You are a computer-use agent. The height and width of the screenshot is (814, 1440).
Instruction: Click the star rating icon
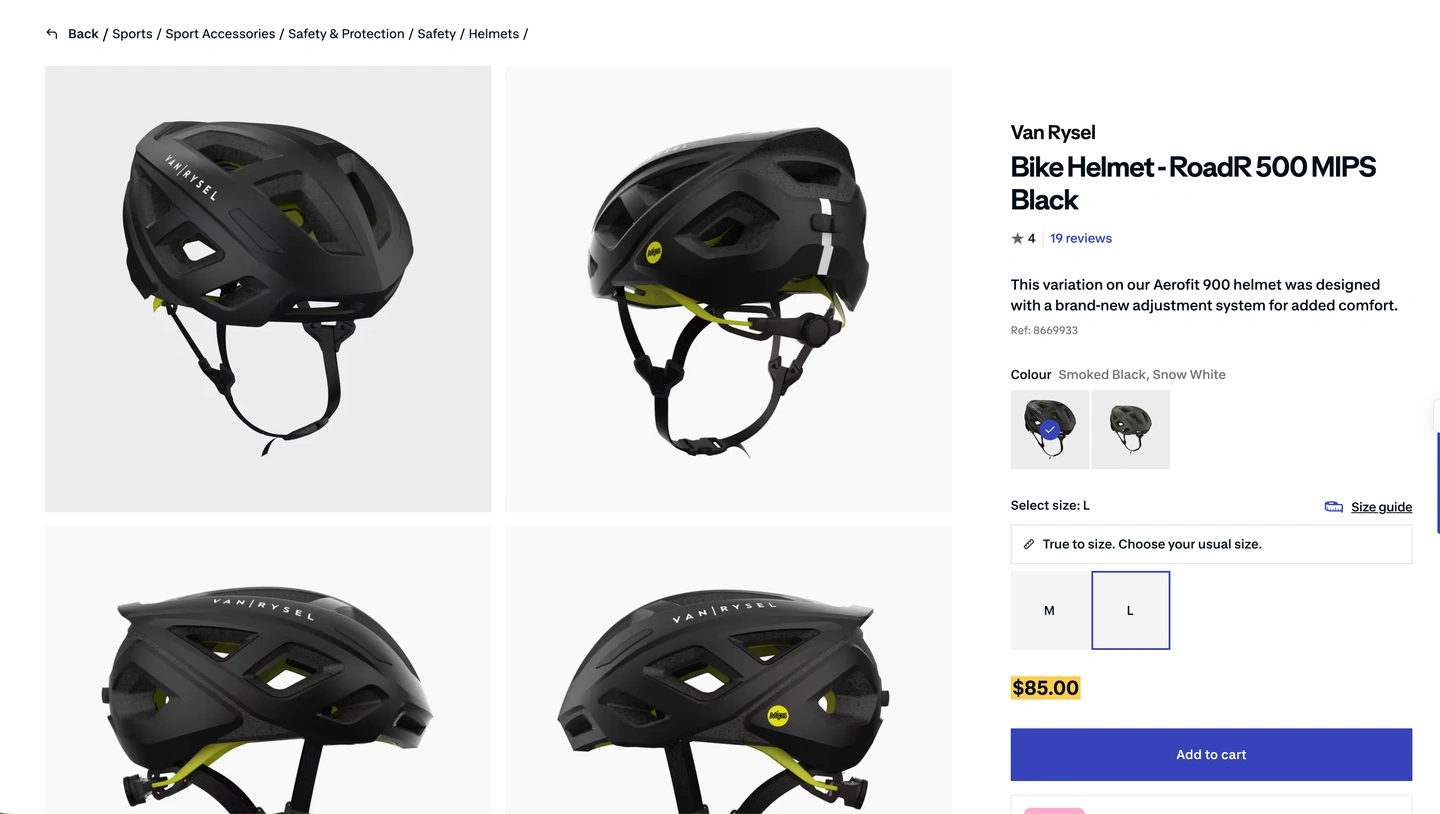(x=1017, y=238)
